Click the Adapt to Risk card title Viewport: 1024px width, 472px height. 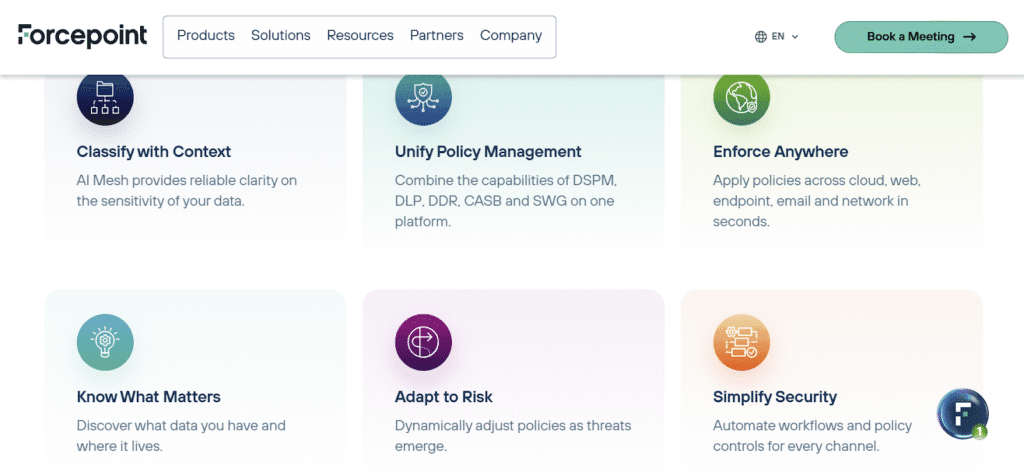click(x=444, y=397)
